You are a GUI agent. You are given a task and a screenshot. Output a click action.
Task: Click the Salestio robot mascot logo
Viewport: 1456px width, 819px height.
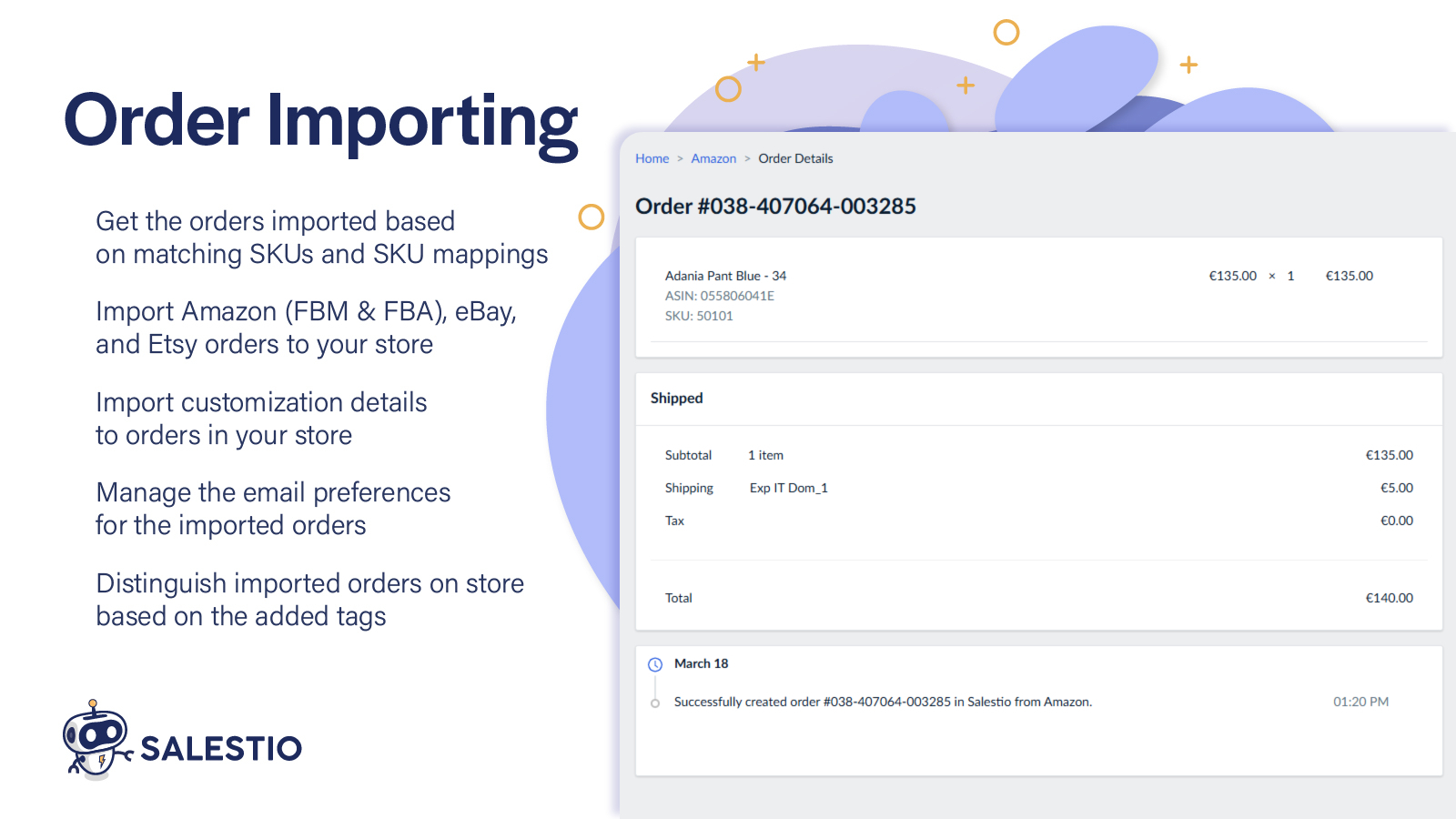pos(95,740)
